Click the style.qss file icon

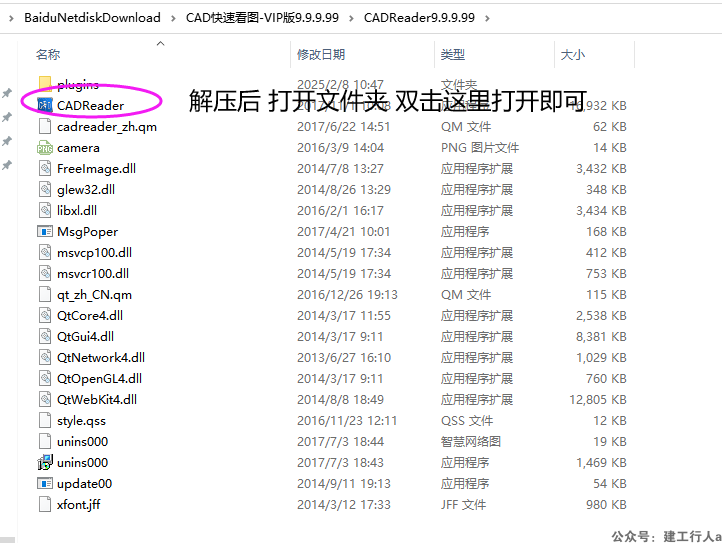coord(45,420)
